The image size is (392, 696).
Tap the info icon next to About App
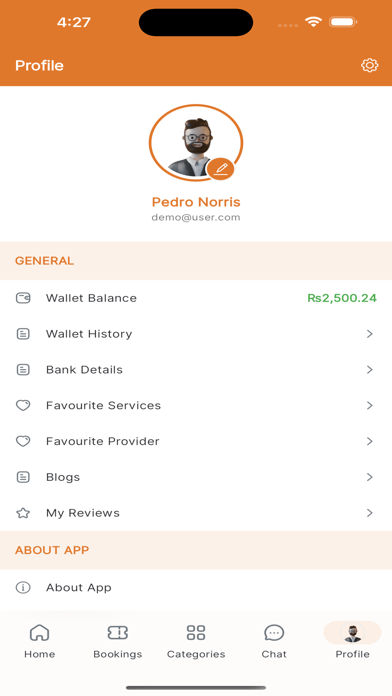23,588
